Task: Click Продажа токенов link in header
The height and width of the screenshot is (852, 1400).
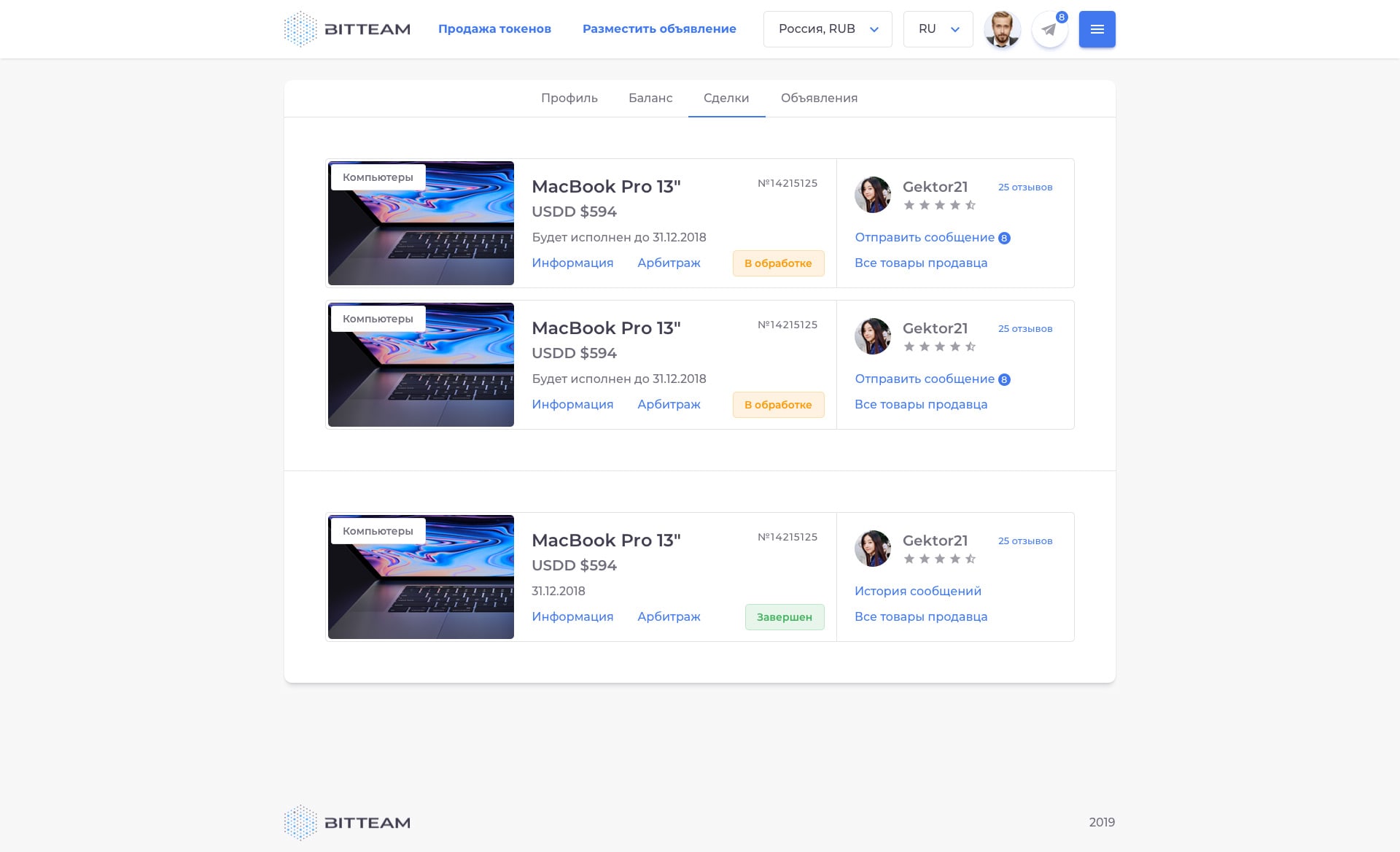Action: click(494, 29)
